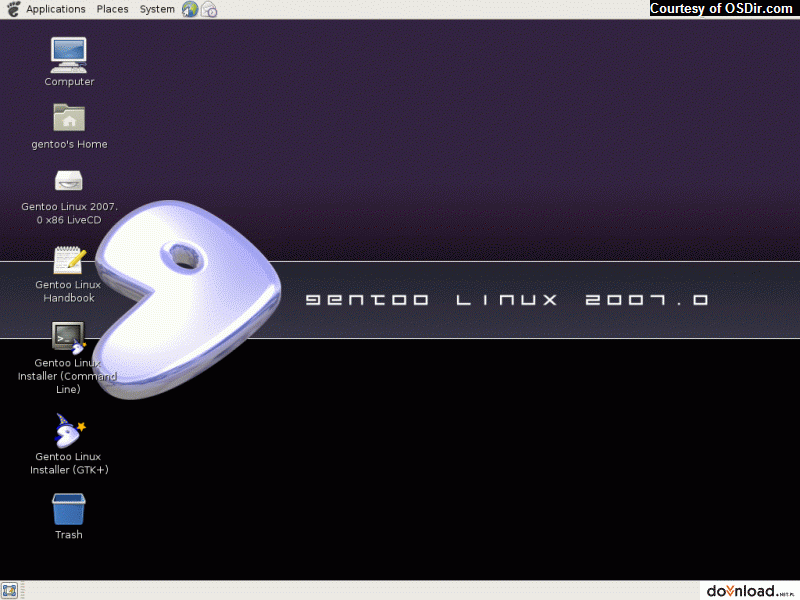Select the gentoo's Home folder icon

[69, 118]
